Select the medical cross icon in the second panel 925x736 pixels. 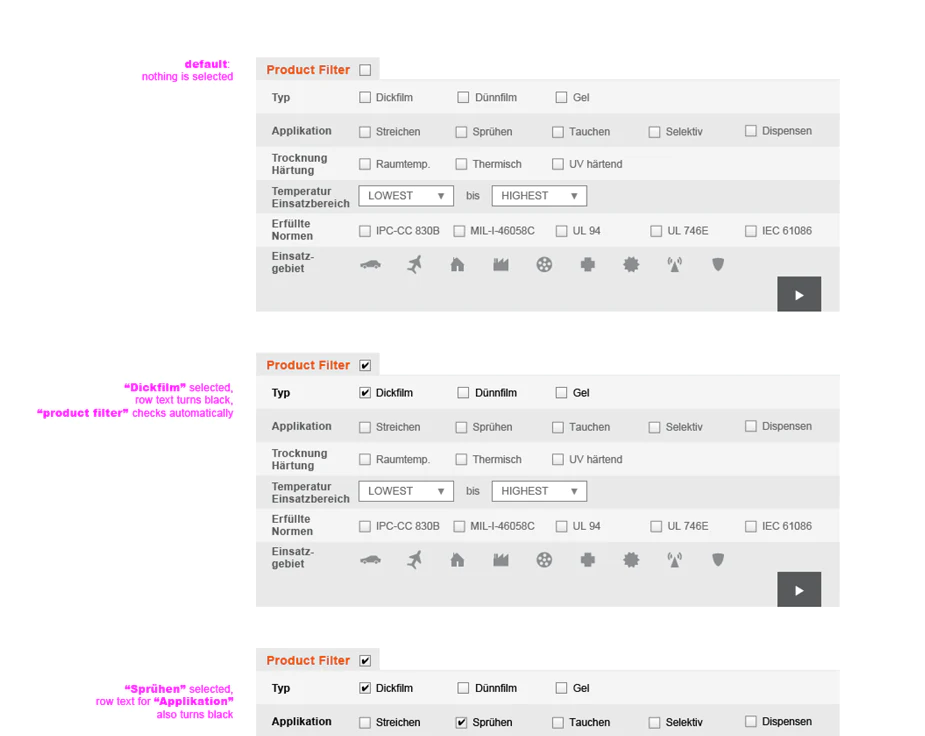(x=588, y=560)
